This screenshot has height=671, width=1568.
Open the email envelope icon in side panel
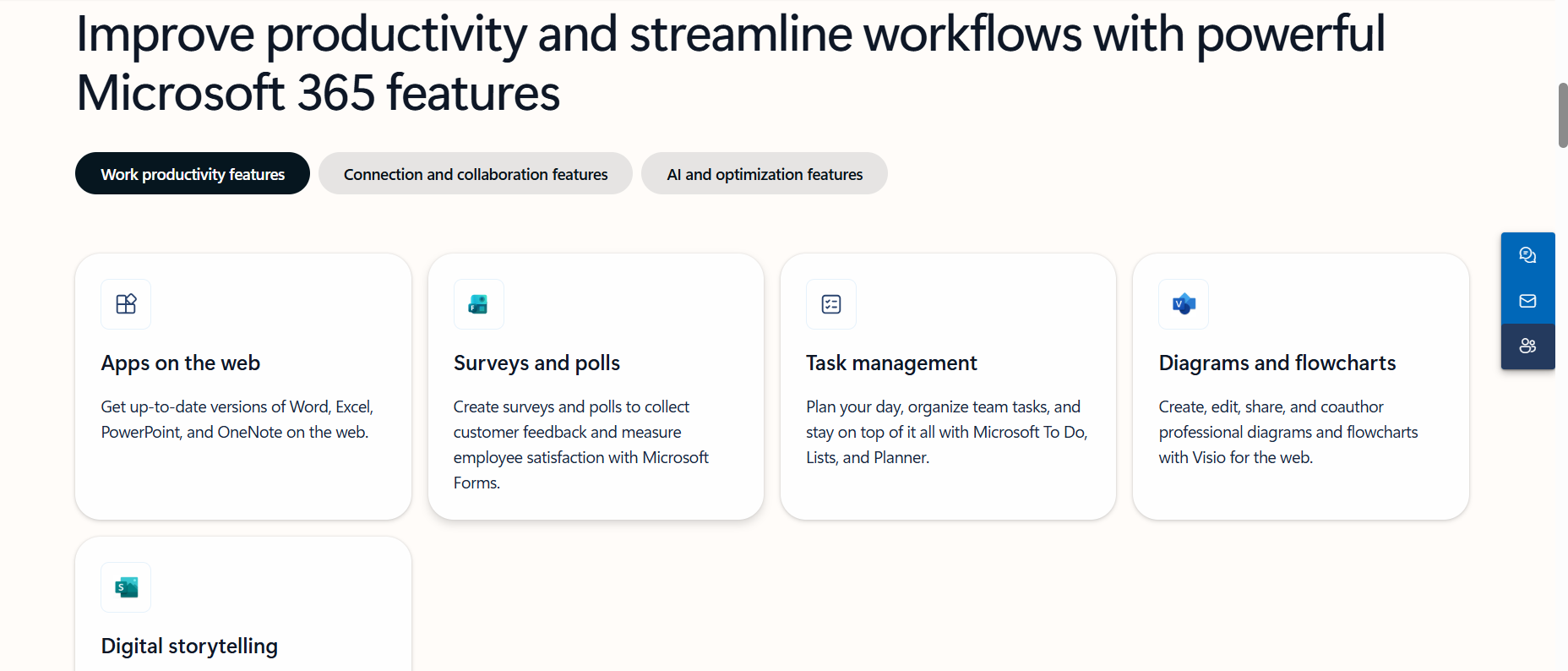1527,301
